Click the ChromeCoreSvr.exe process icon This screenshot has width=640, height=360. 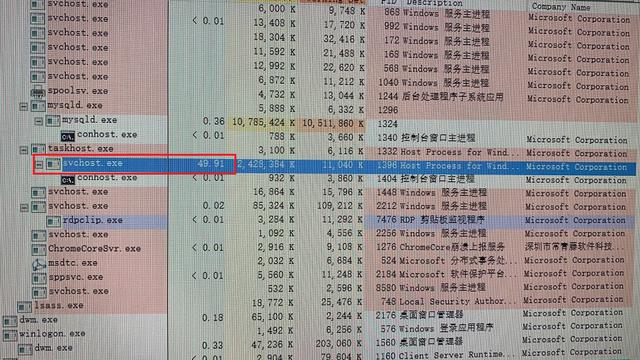point(39,249)
